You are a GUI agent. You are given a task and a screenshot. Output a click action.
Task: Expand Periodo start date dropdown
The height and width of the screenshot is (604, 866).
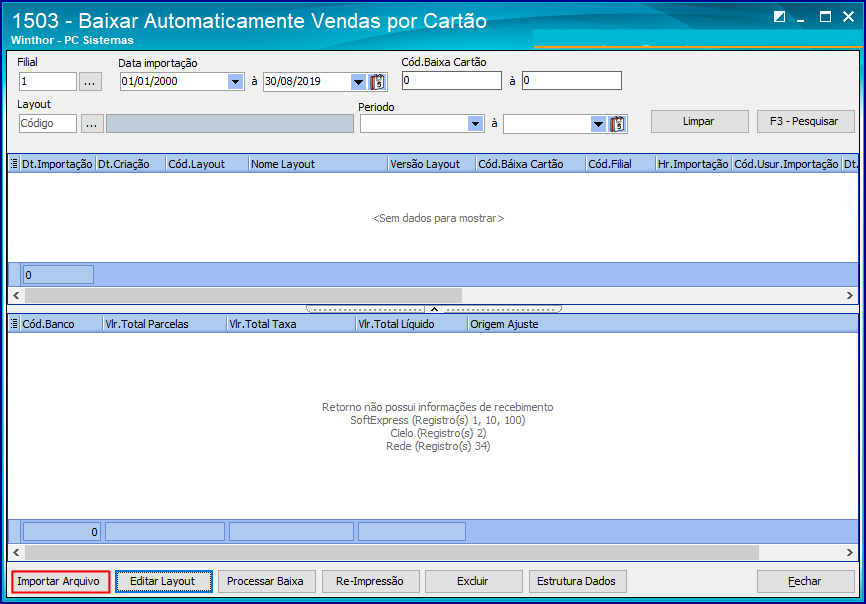[476, 124]
